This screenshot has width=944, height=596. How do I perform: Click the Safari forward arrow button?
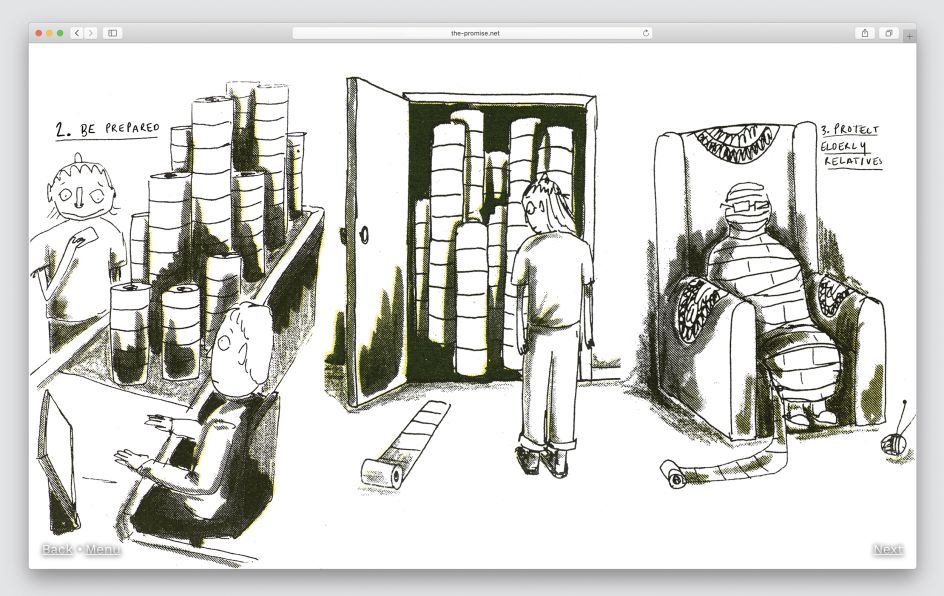coord(91,33)
